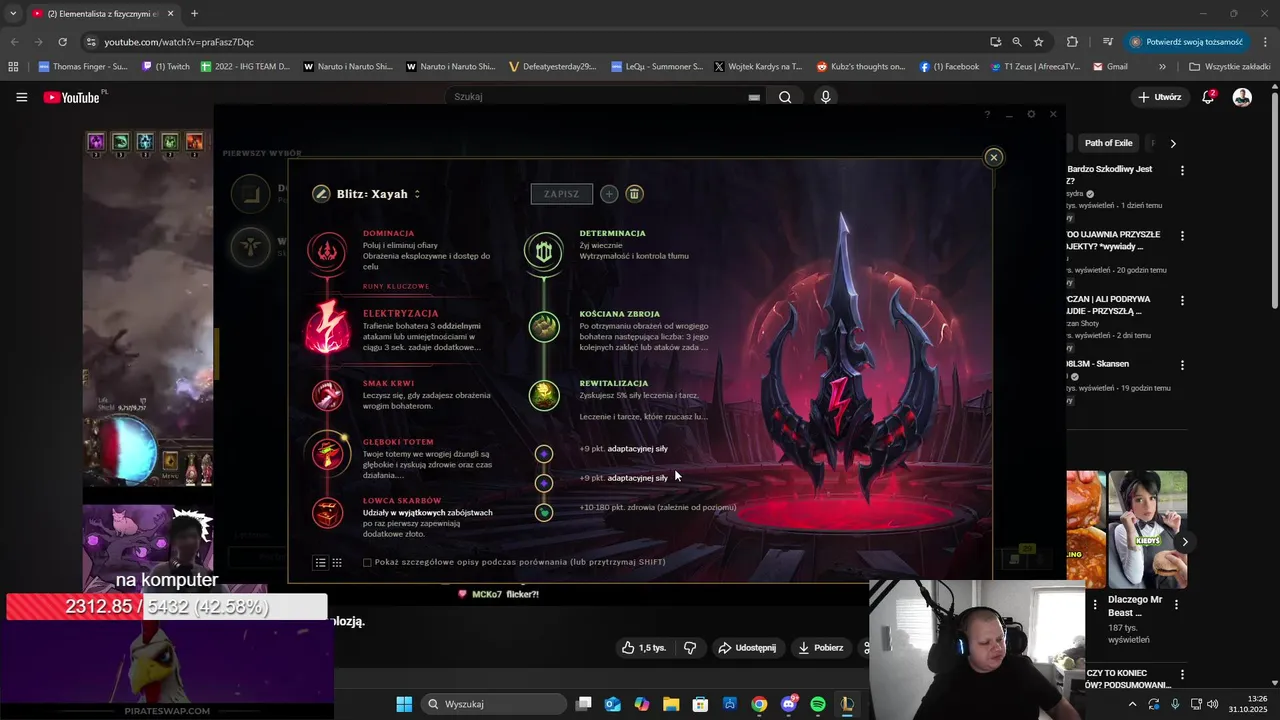Bookmark this page with star icon
The height and width of the screenshot is (720, 1280).
[1039, 42]
